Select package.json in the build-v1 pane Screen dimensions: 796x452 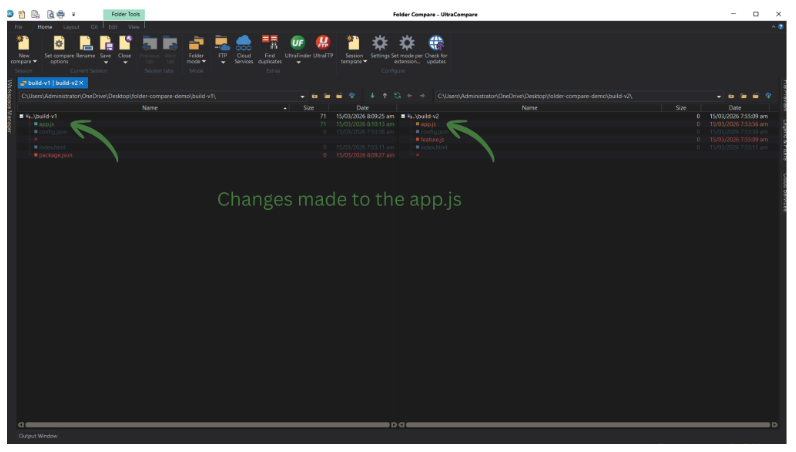(x=55, y=155)
